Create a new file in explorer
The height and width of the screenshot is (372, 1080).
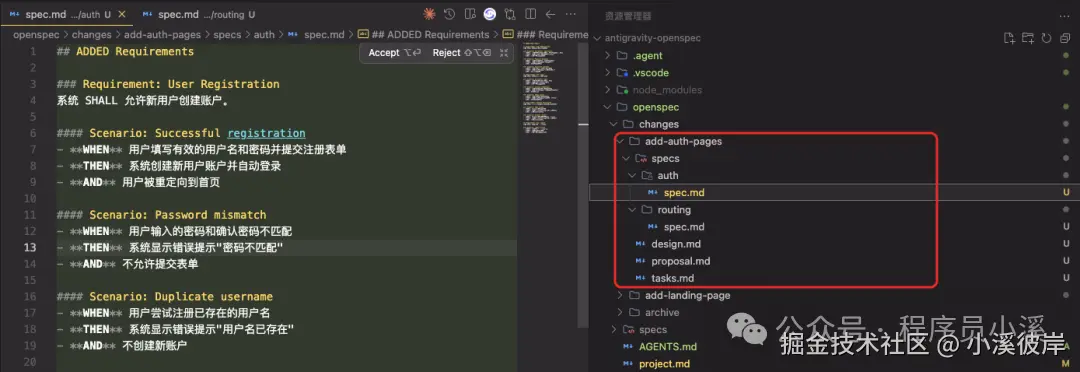1009,38
